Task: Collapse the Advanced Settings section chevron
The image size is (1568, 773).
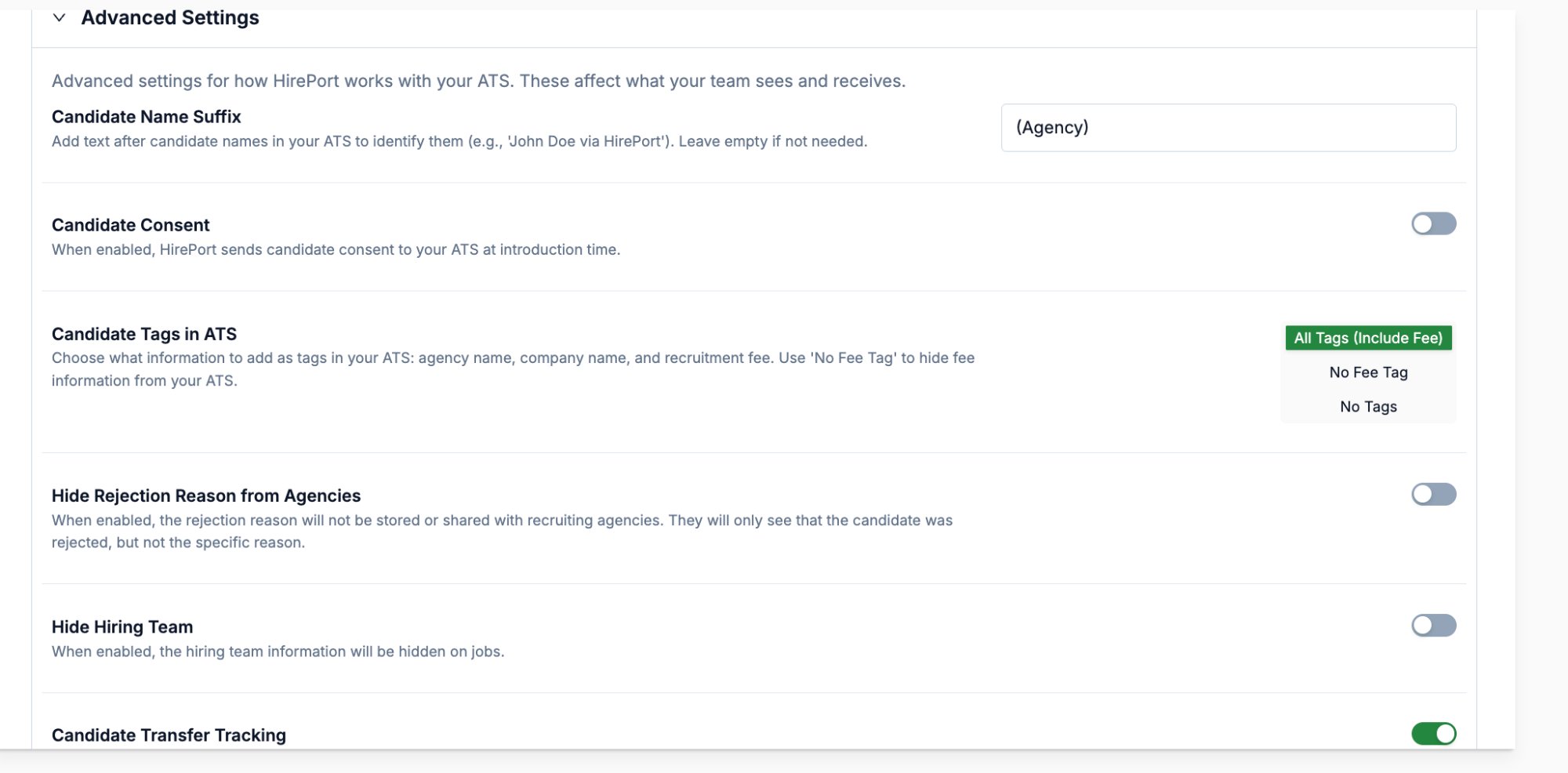Action: [59, 17]
